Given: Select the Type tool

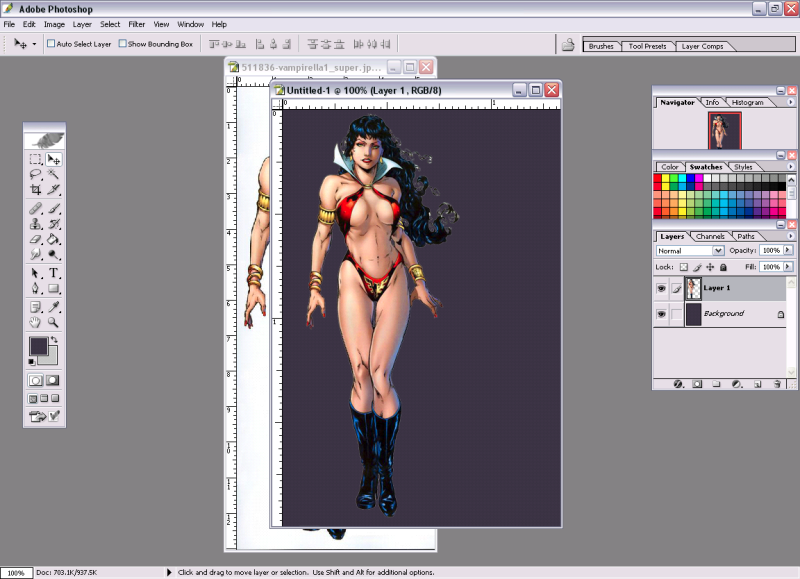Looking at the screenshot, I should pyautogui.click(x=54, y=273).
